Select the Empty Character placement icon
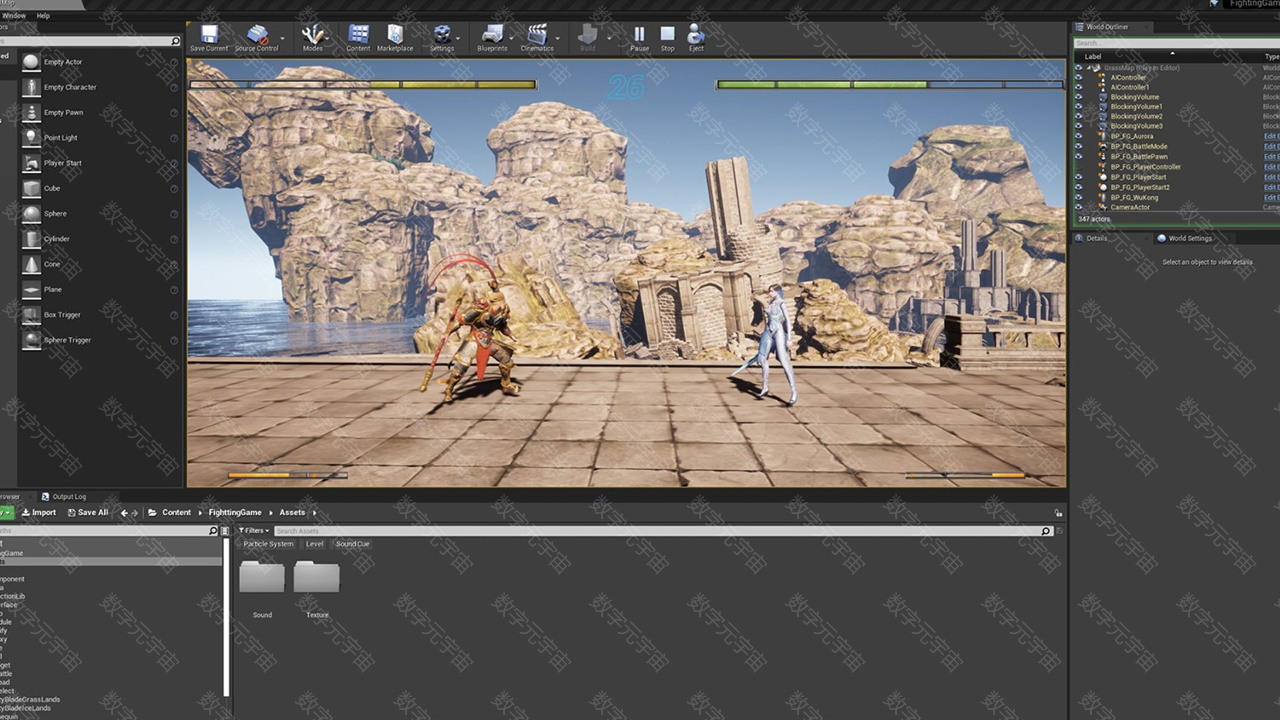This screenshot has width=1280, height=720. (x=31, y=87)
